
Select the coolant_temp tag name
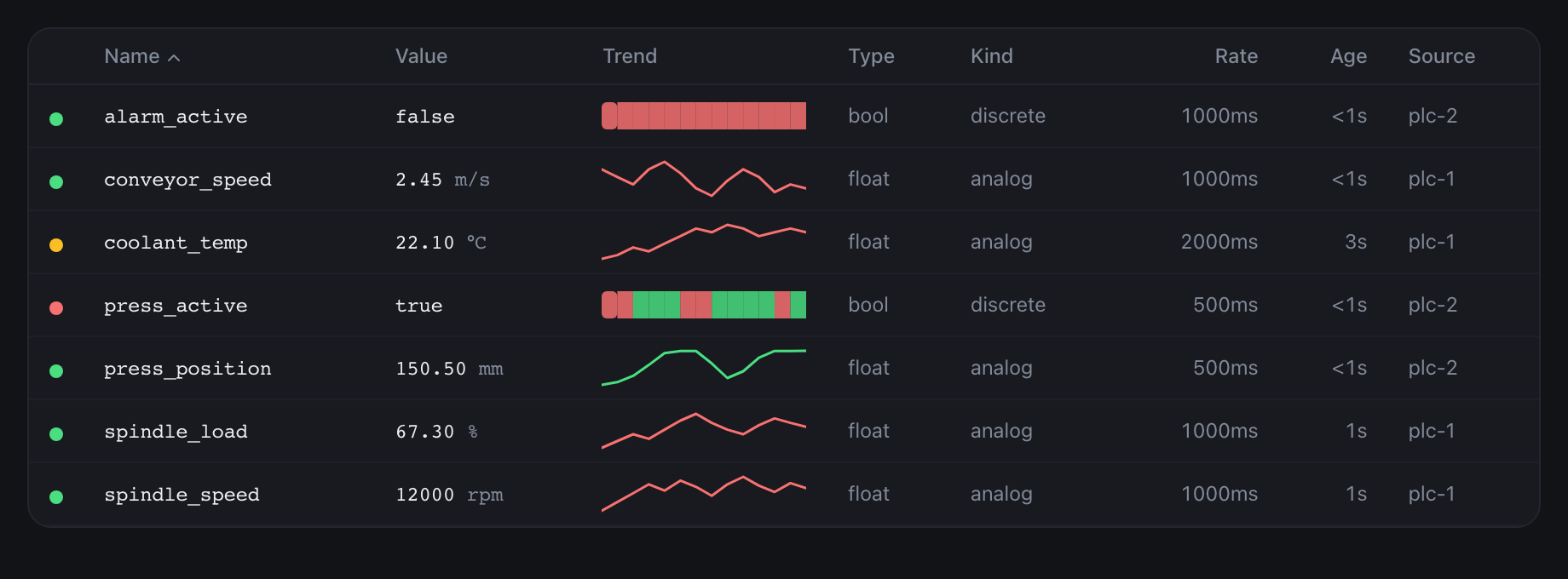(x=176, y=243)
